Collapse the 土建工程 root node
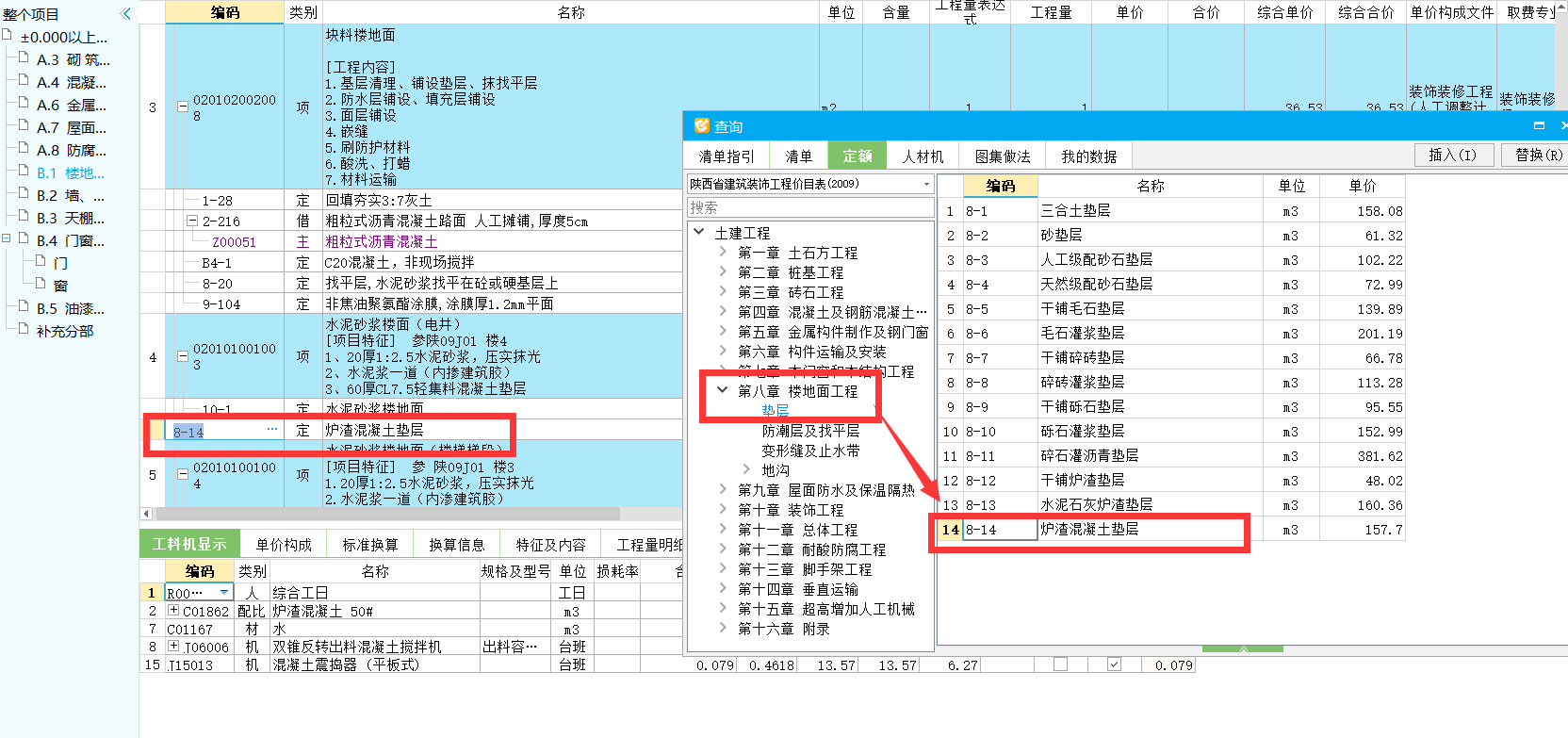The image size is (1568, 738). click(x=698, y=232)
